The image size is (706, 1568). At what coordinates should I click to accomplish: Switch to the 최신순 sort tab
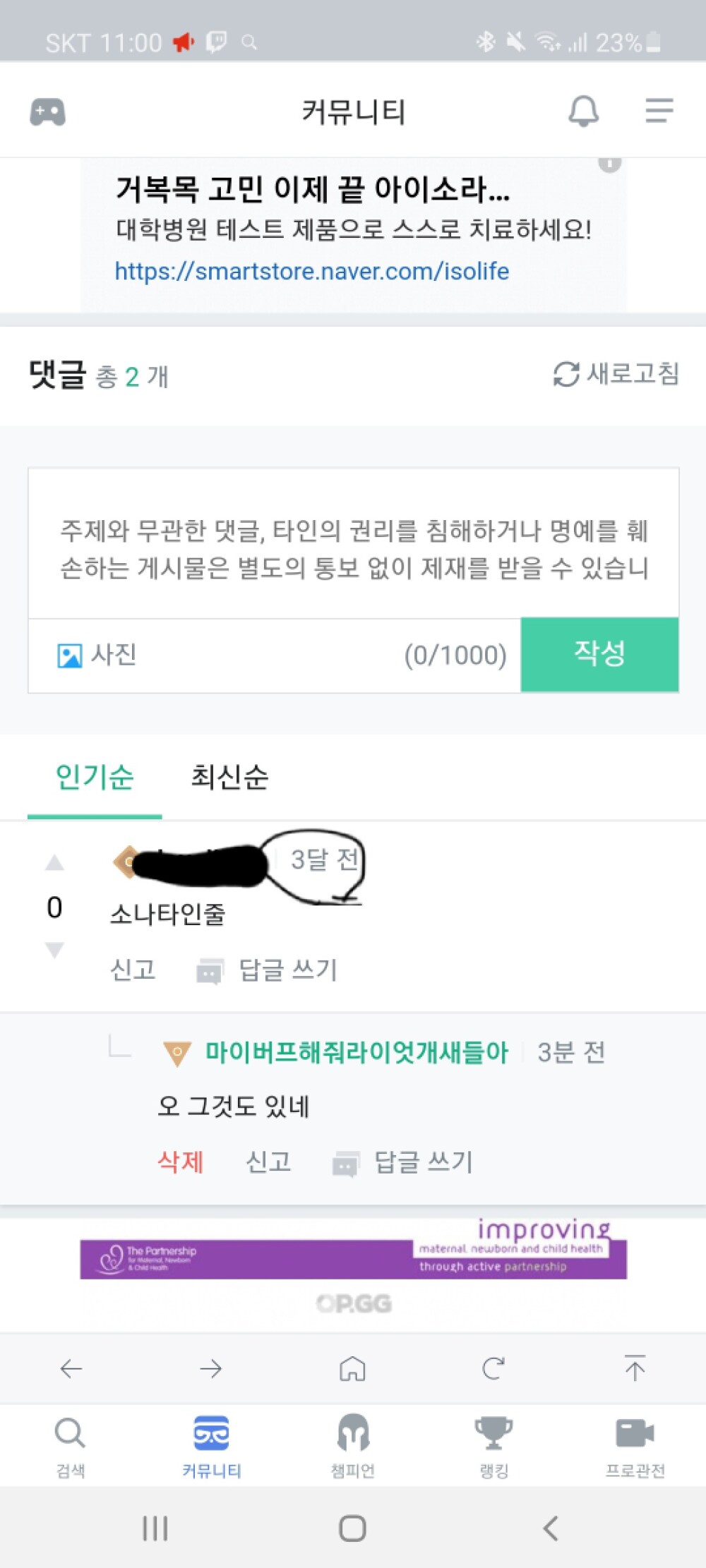pyautogui.click(x=229, y=778)
